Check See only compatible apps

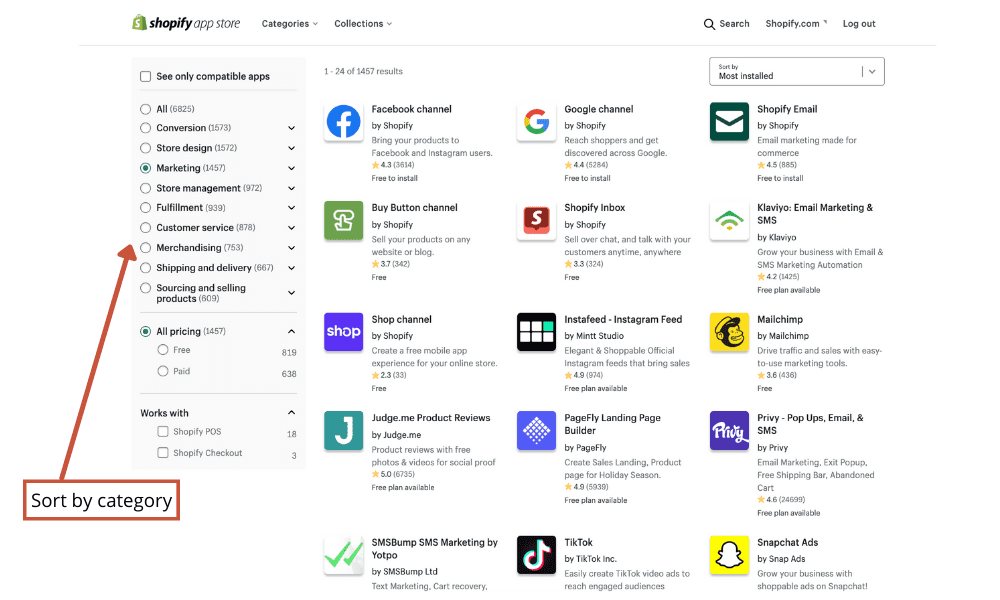tap(145, 77)
